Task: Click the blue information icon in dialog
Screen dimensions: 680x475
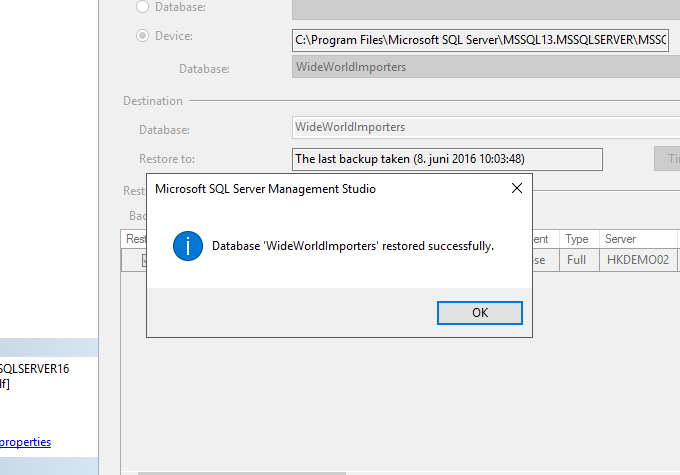Action: pos(188,246)
